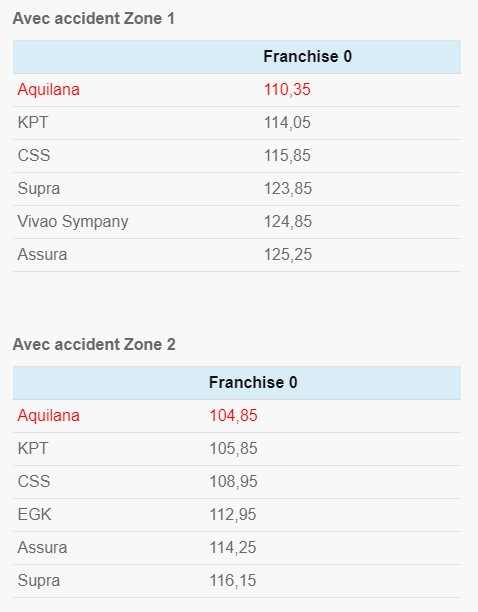Click the Franchise 0 header in Zone 2
The height and width of the screenshot is (612, 478).
pyautogui.click(x=253, y=382)
